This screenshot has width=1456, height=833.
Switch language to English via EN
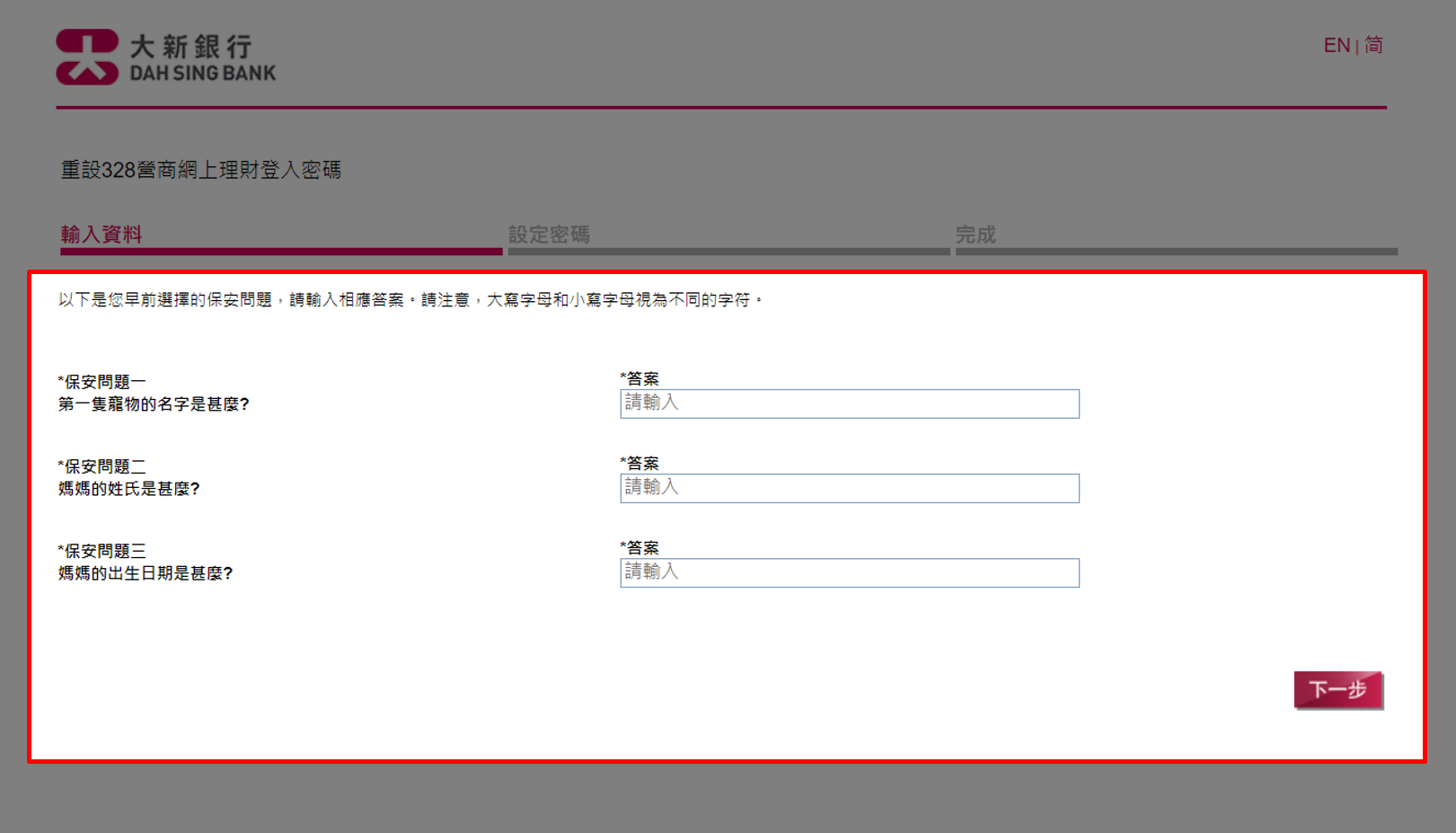tap(1336, 45)
